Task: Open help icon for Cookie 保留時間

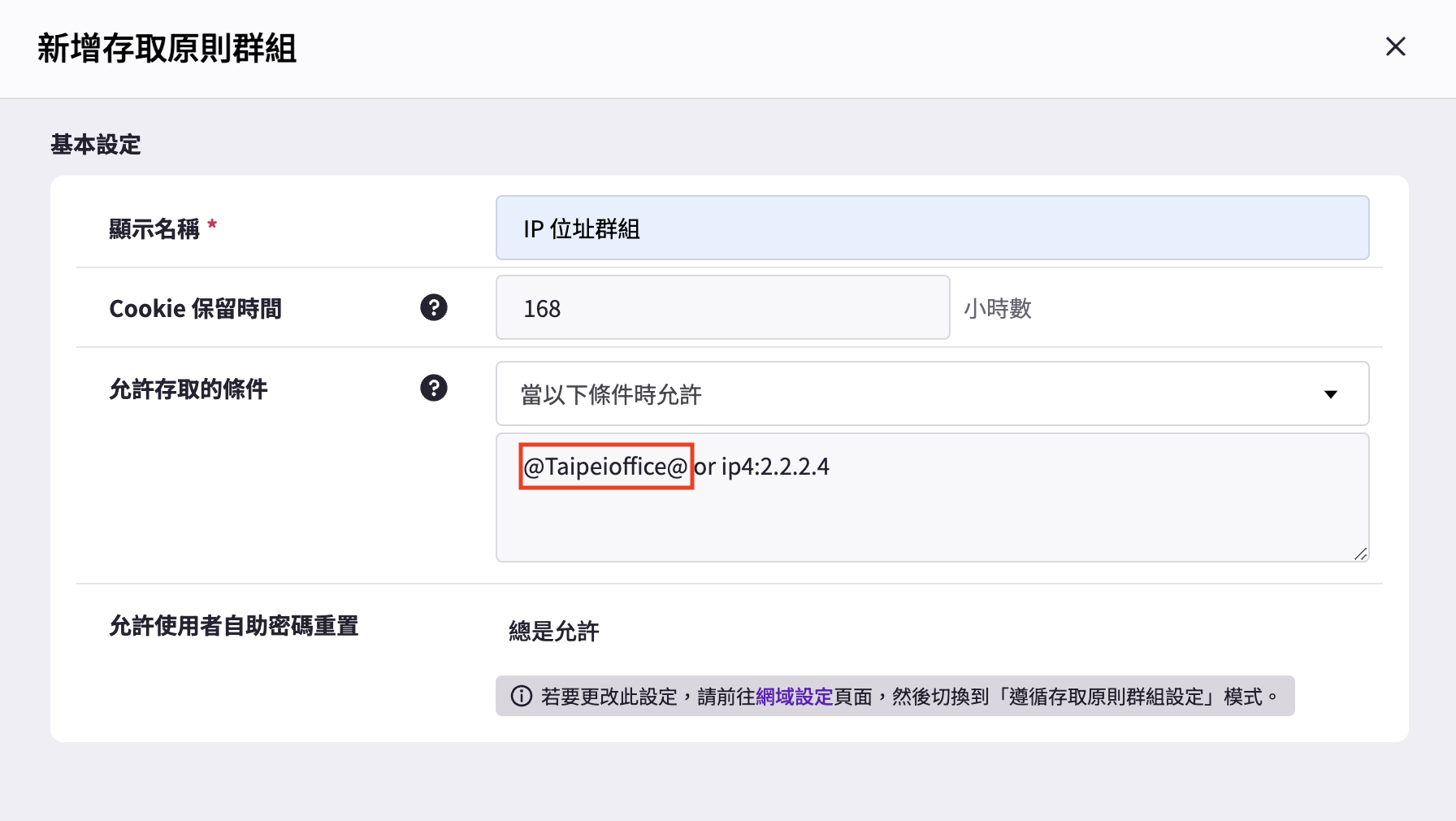Action: coord(434,307)
